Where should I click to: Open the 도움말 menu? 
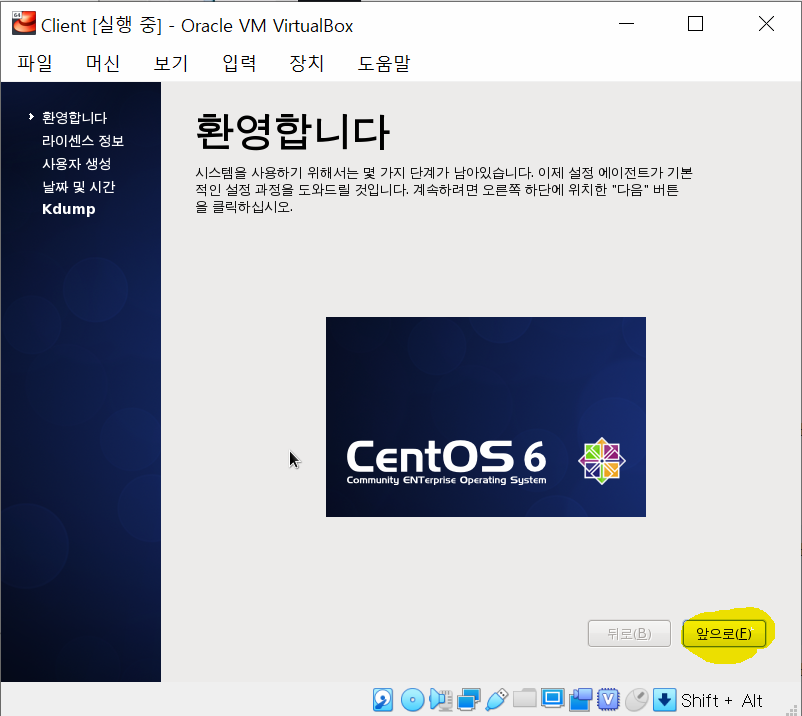[384, 63]
